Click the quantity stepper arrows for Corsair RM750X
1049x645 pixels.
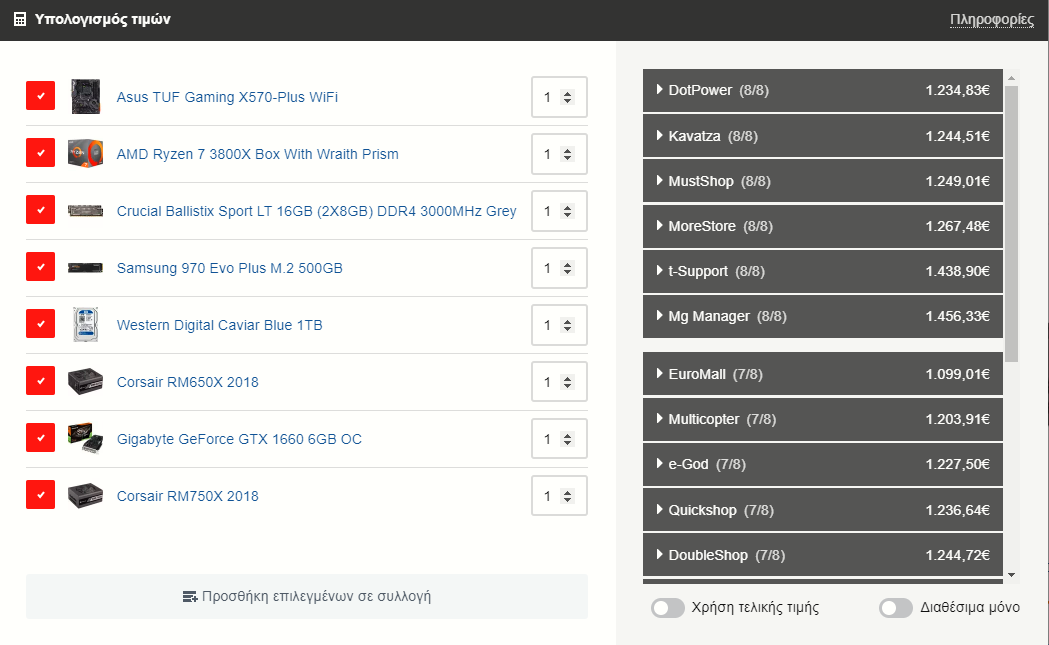point(567,496)
